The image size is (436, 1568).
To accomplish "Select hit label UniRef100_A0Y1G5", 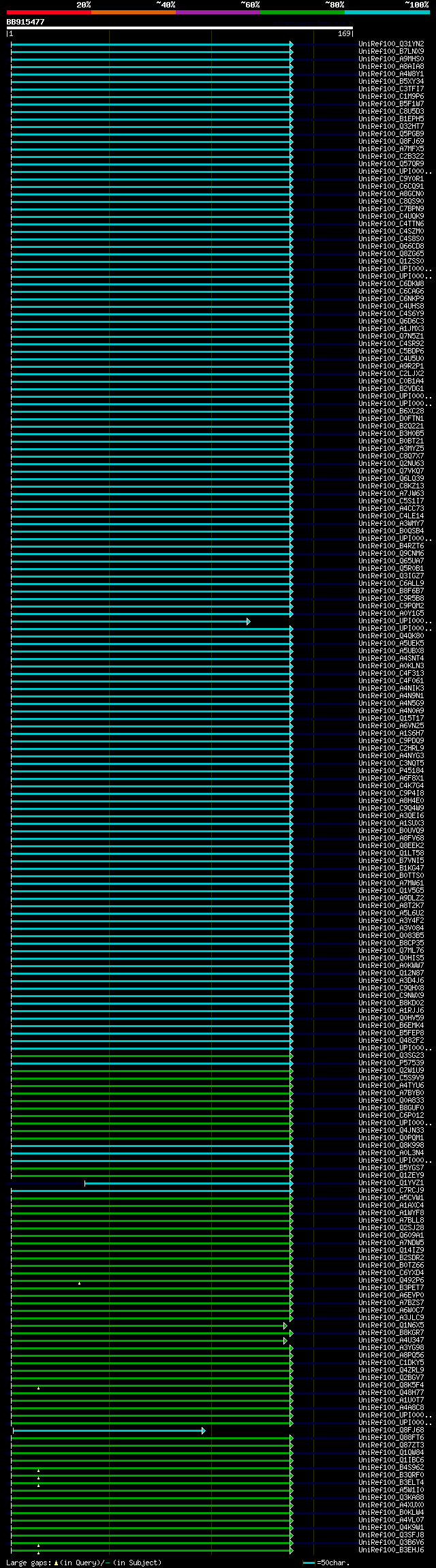I will (x=391, y=614).
